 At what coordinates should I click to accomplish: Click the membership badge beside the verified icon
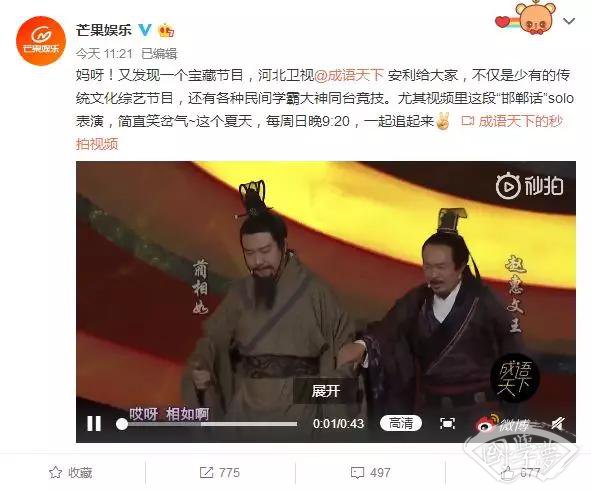(166, 30)
